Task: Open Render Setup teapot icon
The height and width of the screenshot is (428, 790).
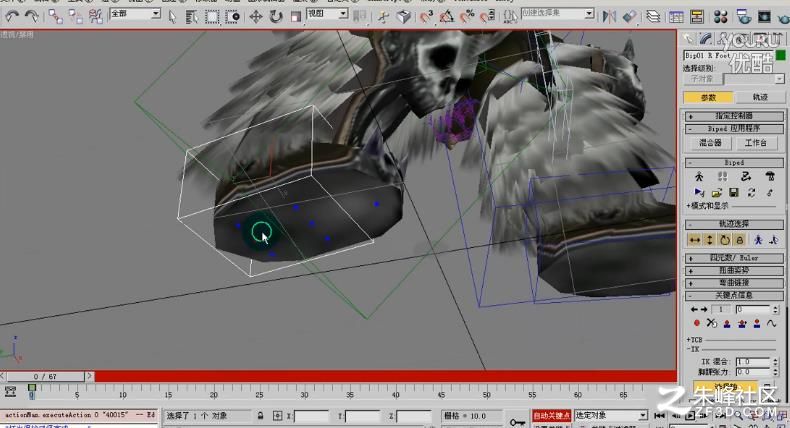Action: pos(743,17)
